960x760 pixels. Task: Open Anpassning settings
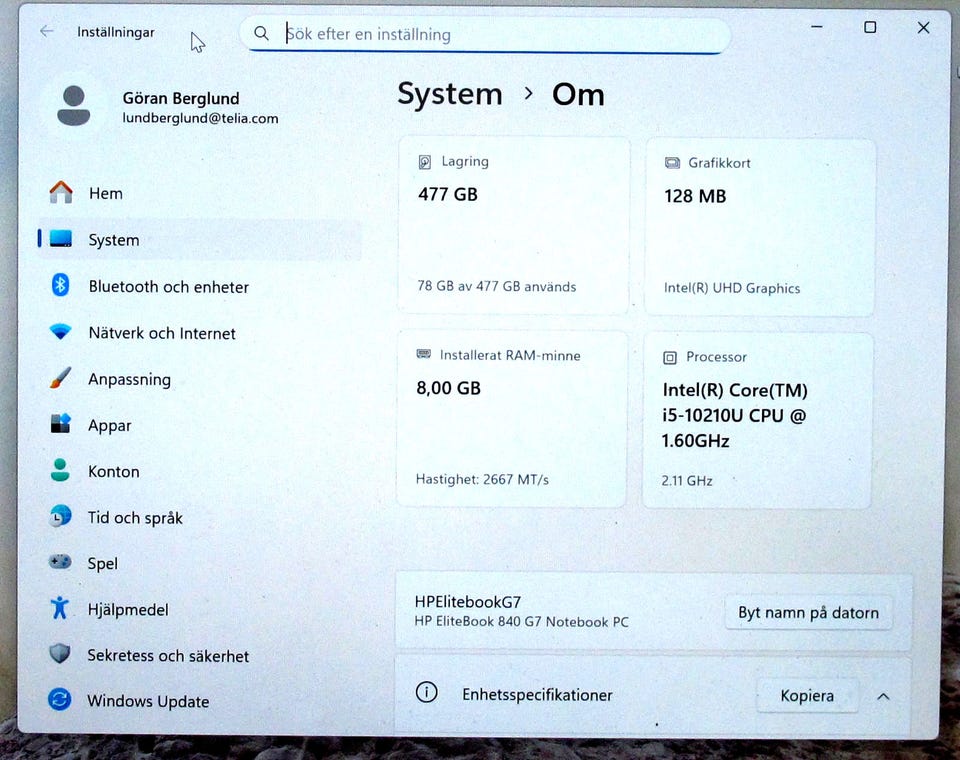coord(200,379)
